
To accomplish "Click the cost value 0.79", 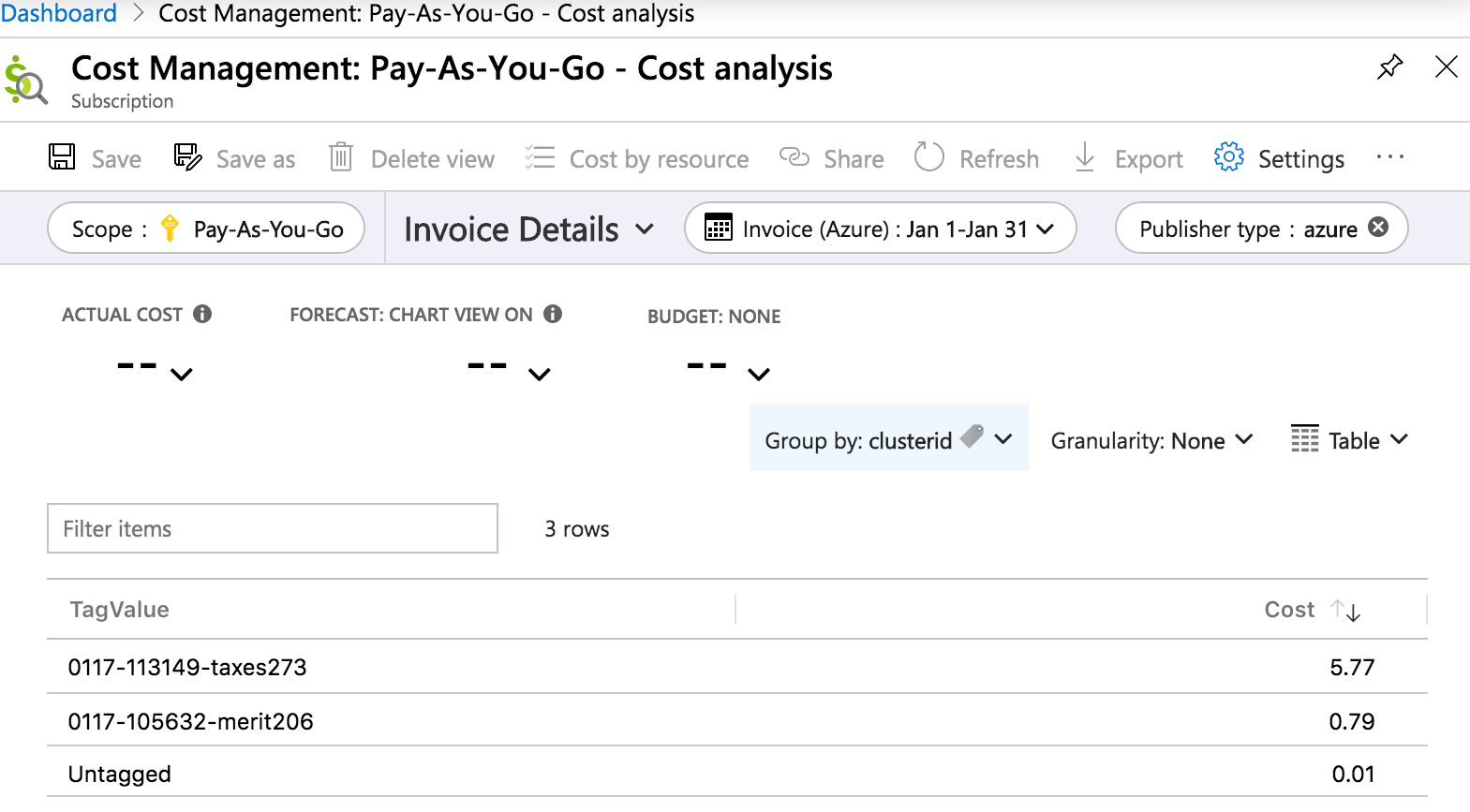I will coord(1352,721).
